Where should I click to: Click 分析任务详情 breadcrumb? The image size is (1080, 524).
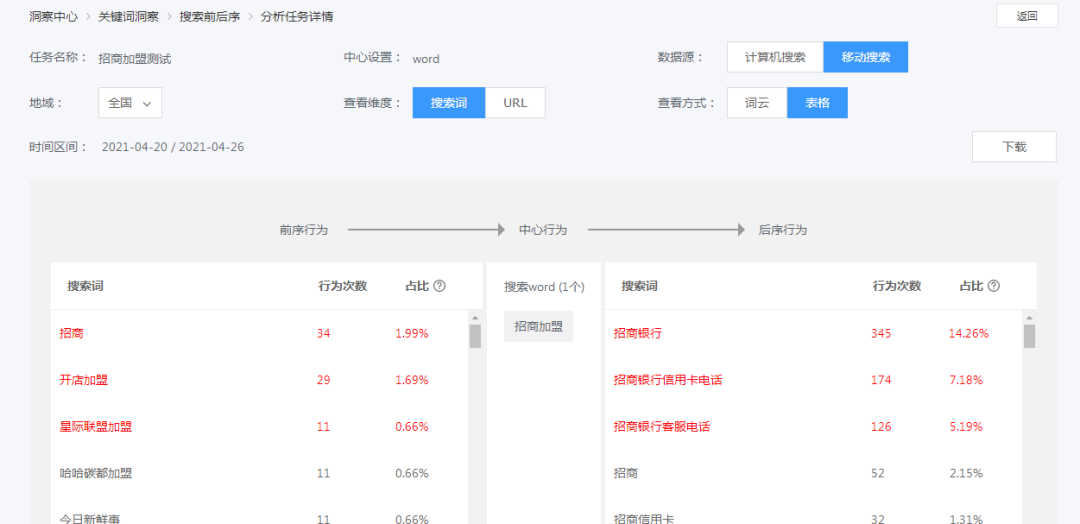click(297, 17)
